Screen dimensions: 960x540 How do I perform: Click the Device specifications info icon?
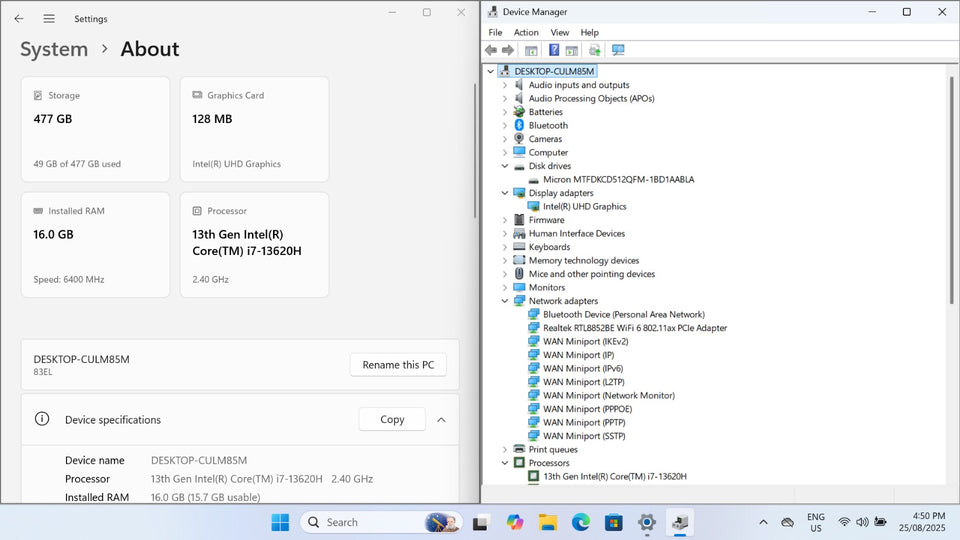click(x=42, y=419)
